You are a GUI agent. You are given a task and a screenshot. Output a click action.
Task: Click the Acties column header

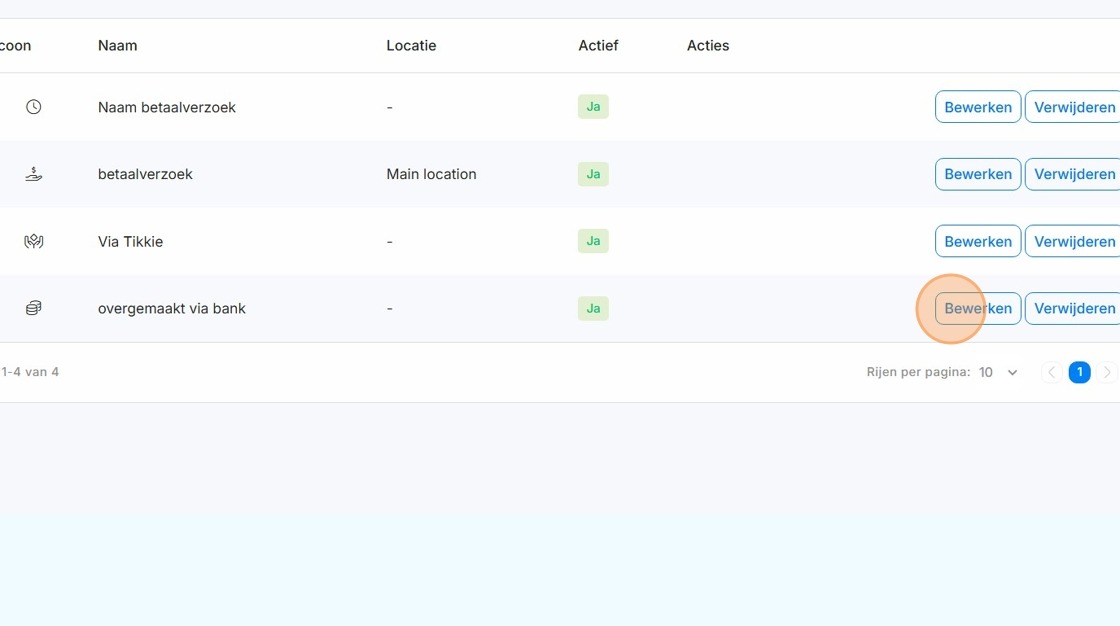pyautogui.click(x=708, y=46)
